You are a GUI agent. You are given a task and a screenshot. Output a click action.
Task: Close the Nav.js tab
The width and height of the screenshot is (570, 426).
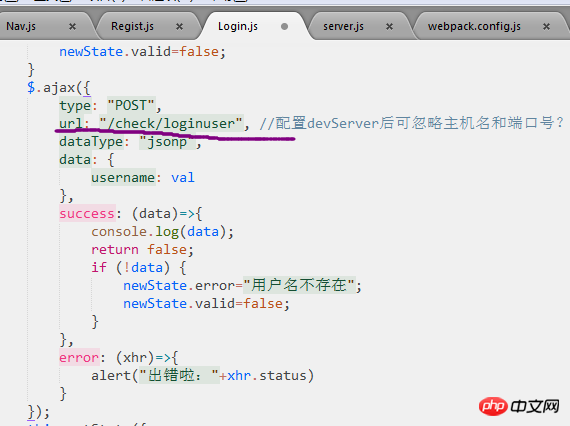[72, 27]
